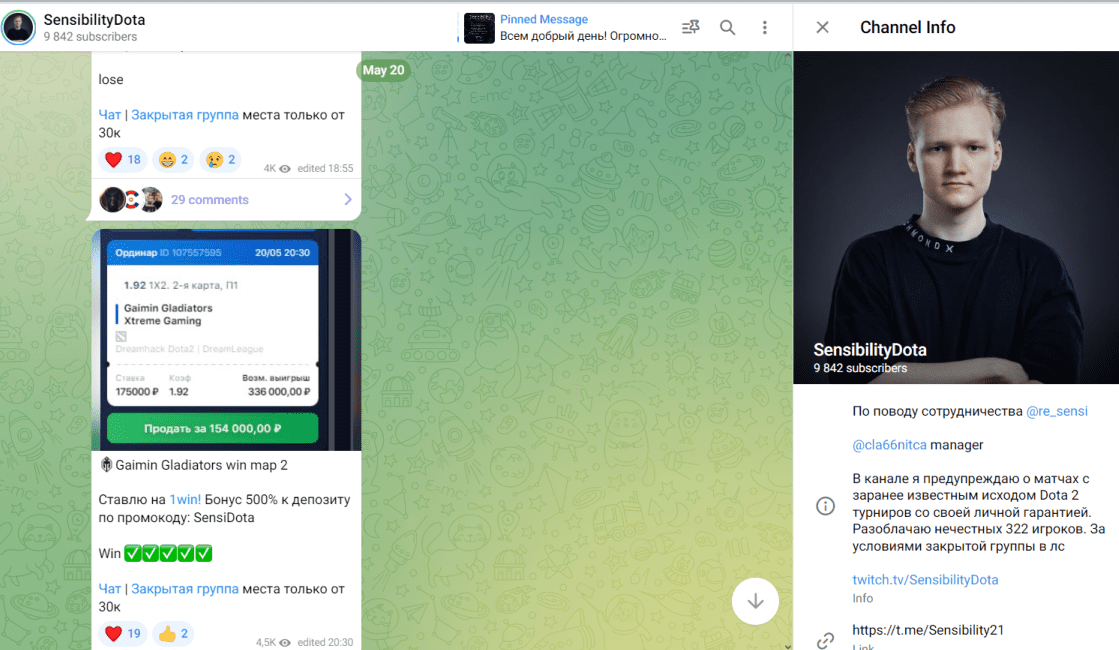Viewport: 1119px width, 650px height.
Task: Click the thumbs-up reaction with 2
Action: click(173, 634)
